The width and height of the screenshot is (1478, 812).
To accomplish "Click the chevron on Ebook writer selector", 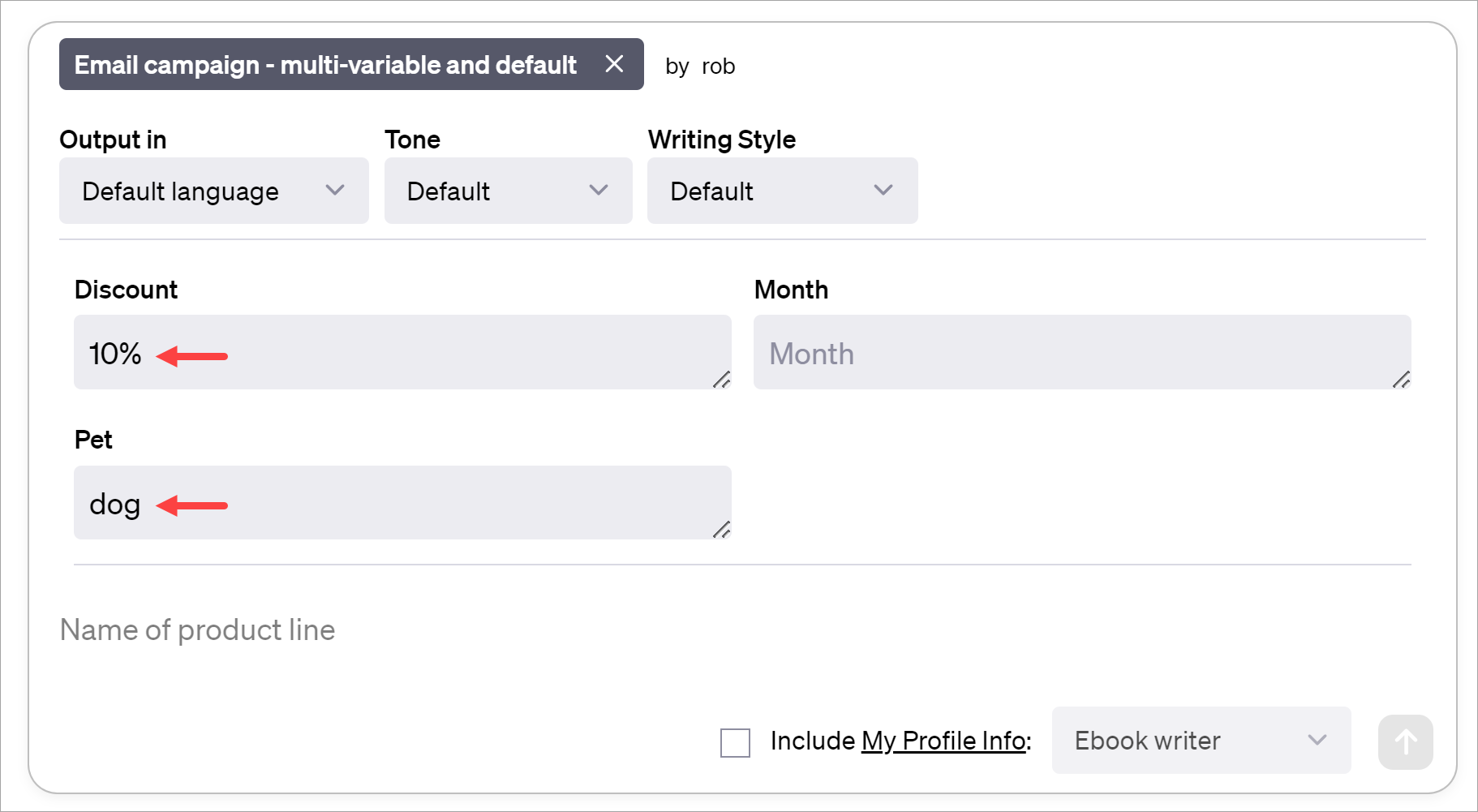I will coord(1317,741).
